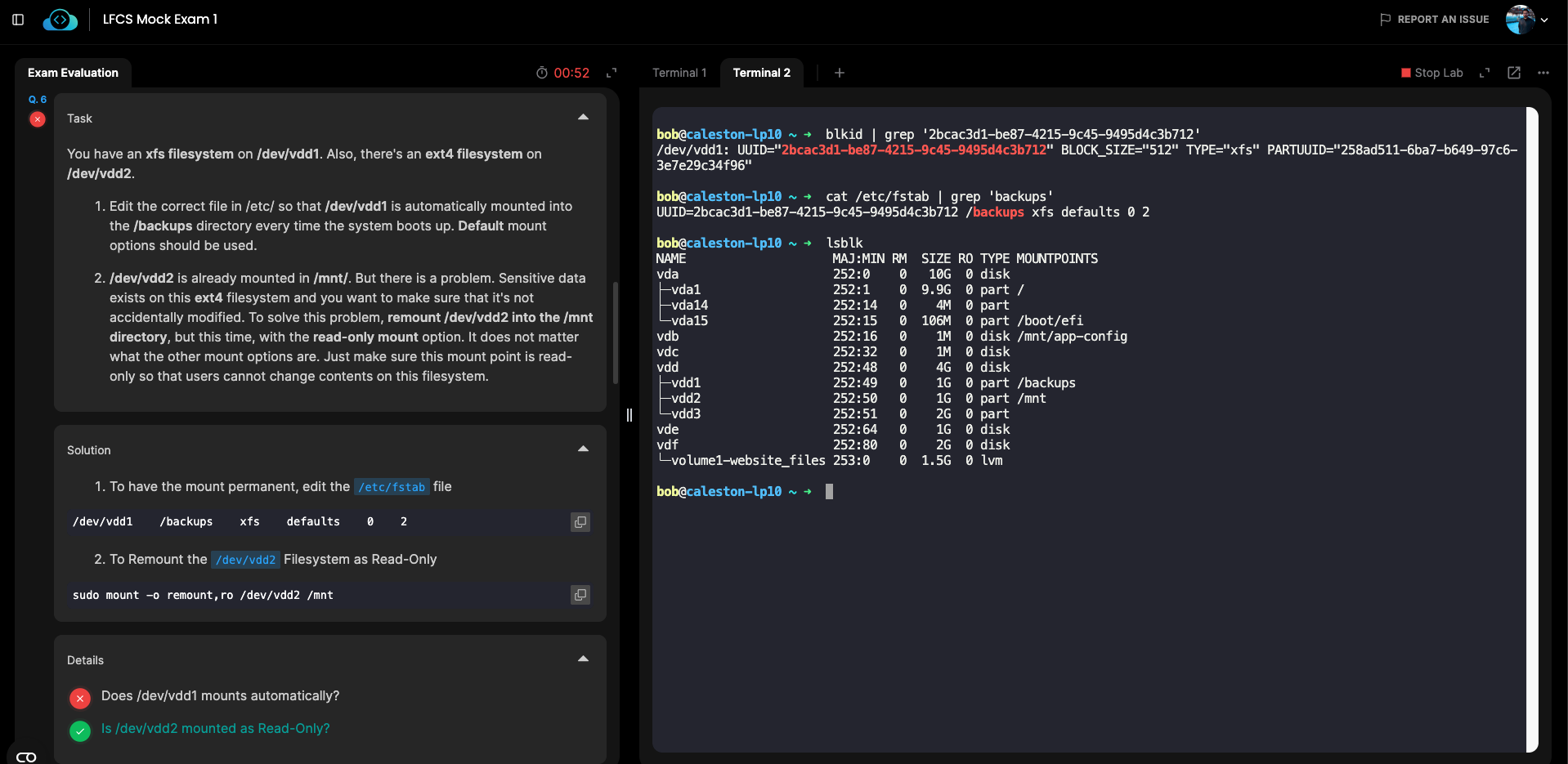
Task: Collapse the Solution section
Action: pos(583,449)
